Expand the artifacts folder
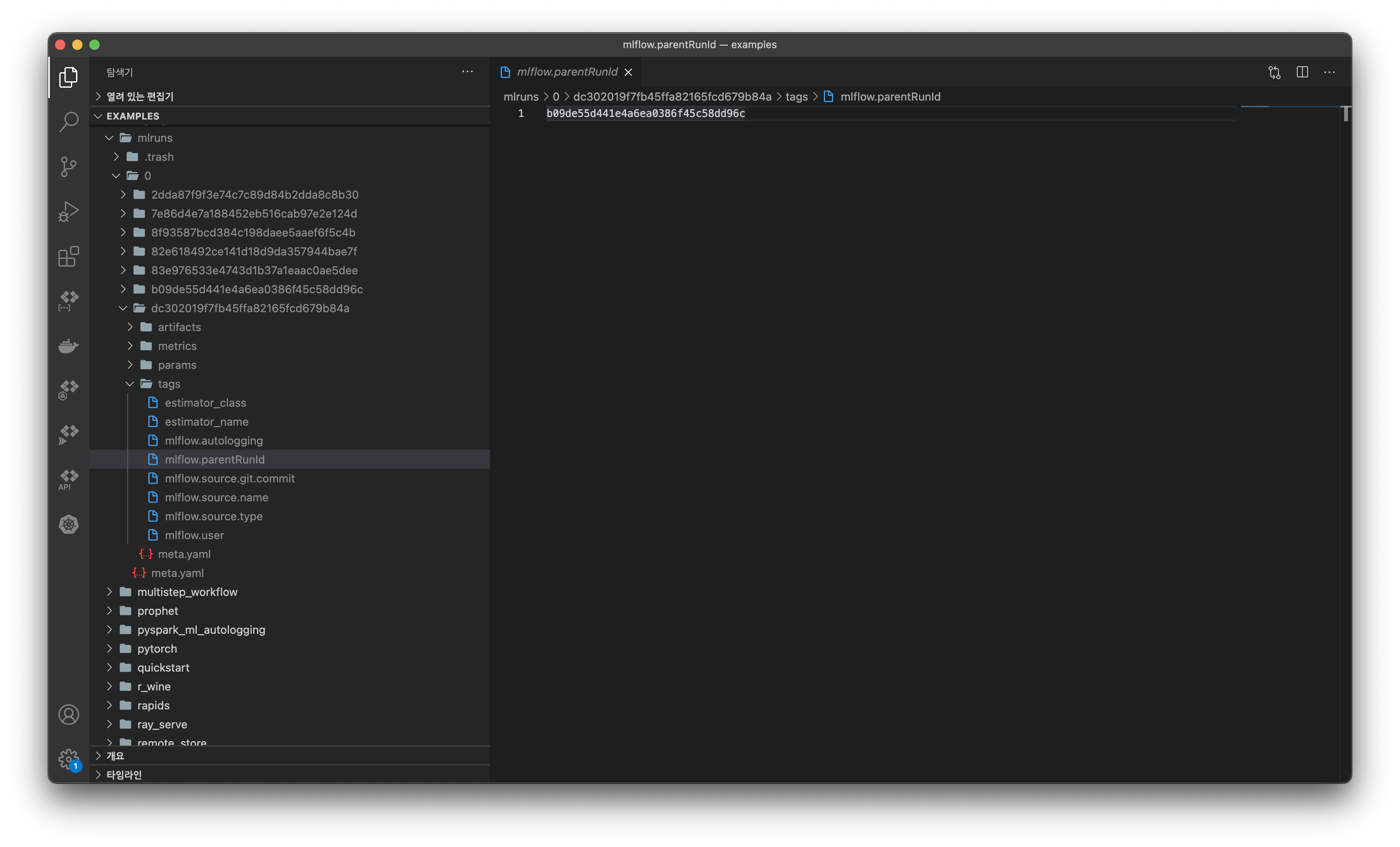This screenshot has height=847, width=1400. point(179,327)
